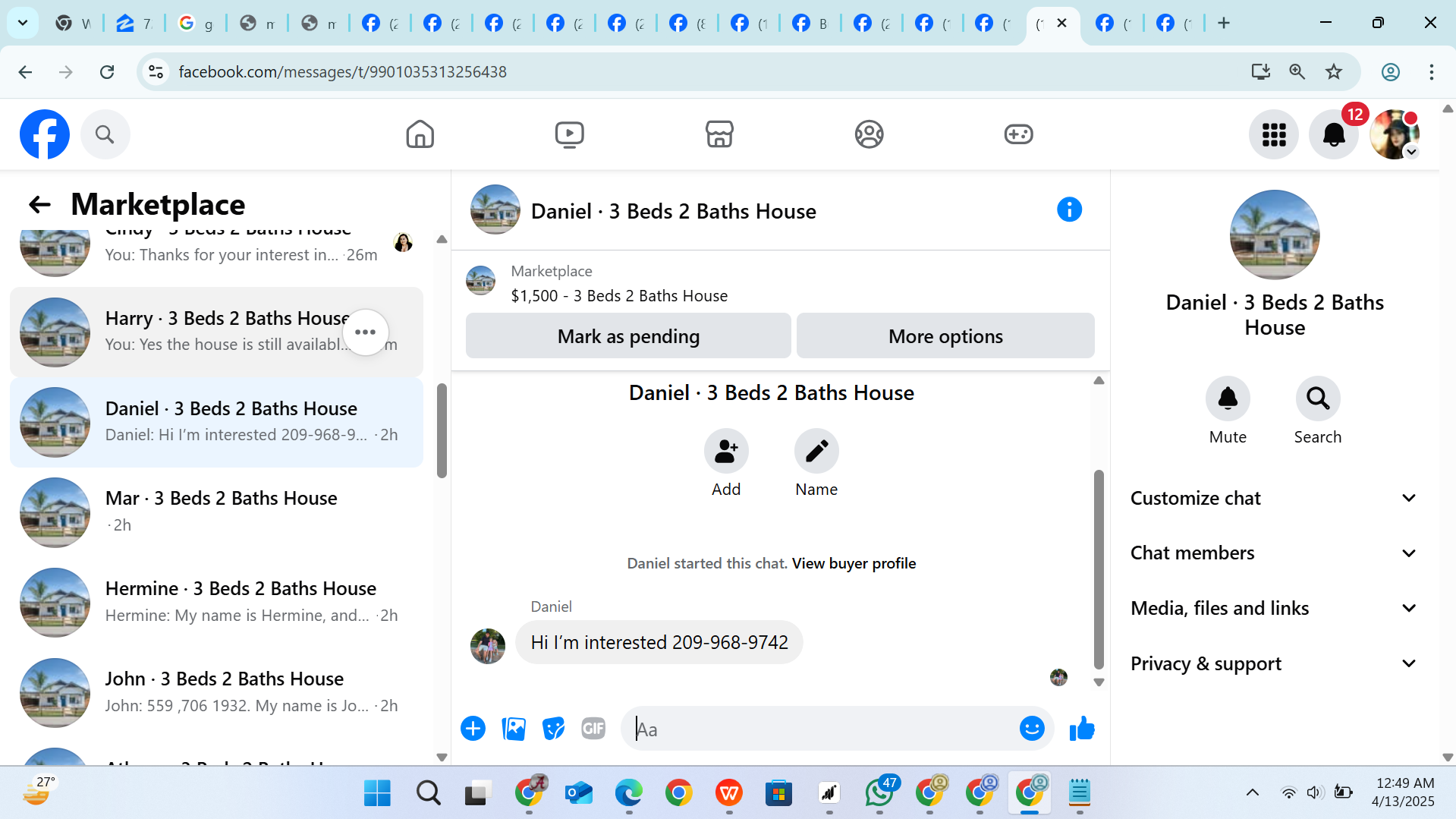Attach a photo or file
The height and width of the screenshot is (819, 1456).
(514, 729)
